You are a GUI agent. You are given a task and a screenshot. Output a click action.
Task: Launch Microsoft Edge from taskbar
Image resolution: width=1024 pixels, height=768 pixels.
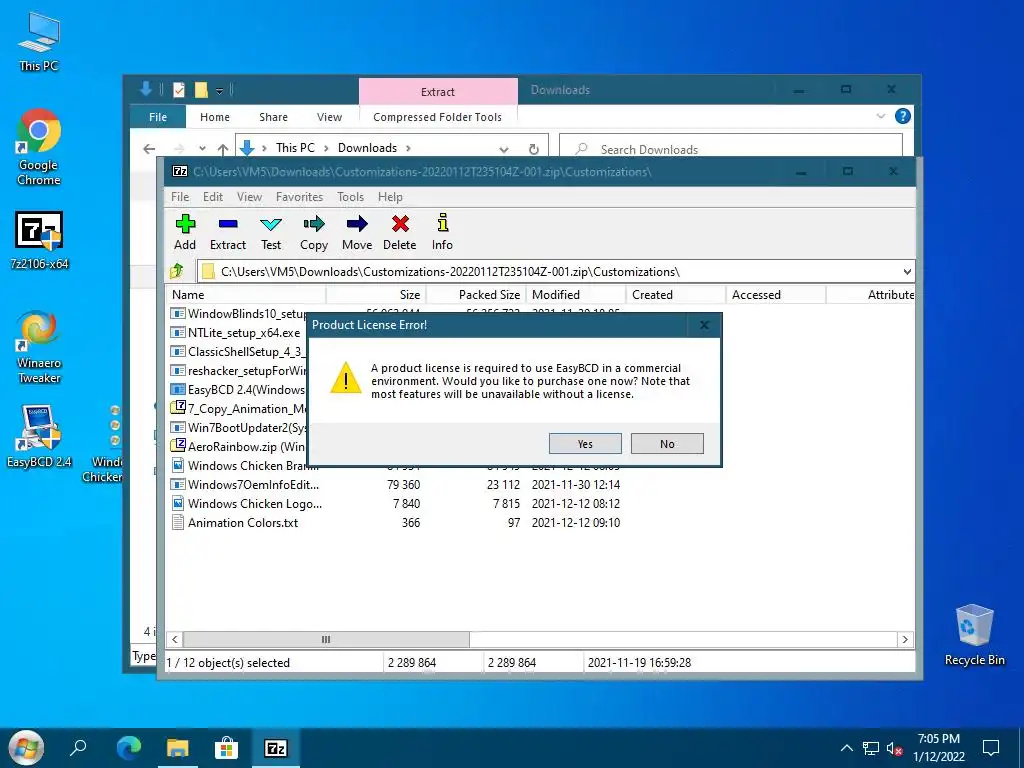click(x=129, y=748)
